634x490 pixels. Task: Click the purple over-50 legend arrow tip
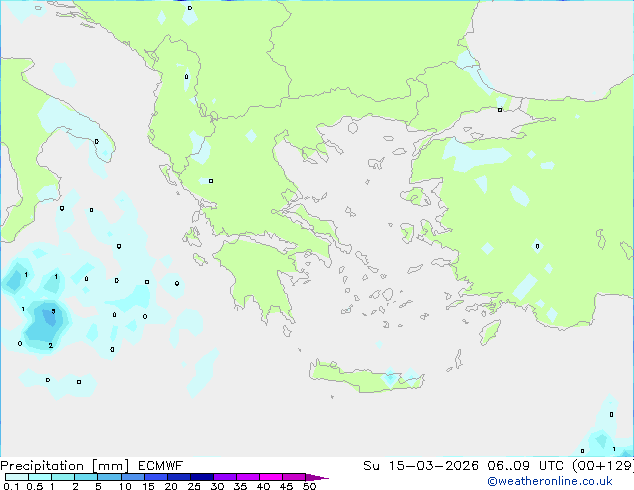coord(317,477)
